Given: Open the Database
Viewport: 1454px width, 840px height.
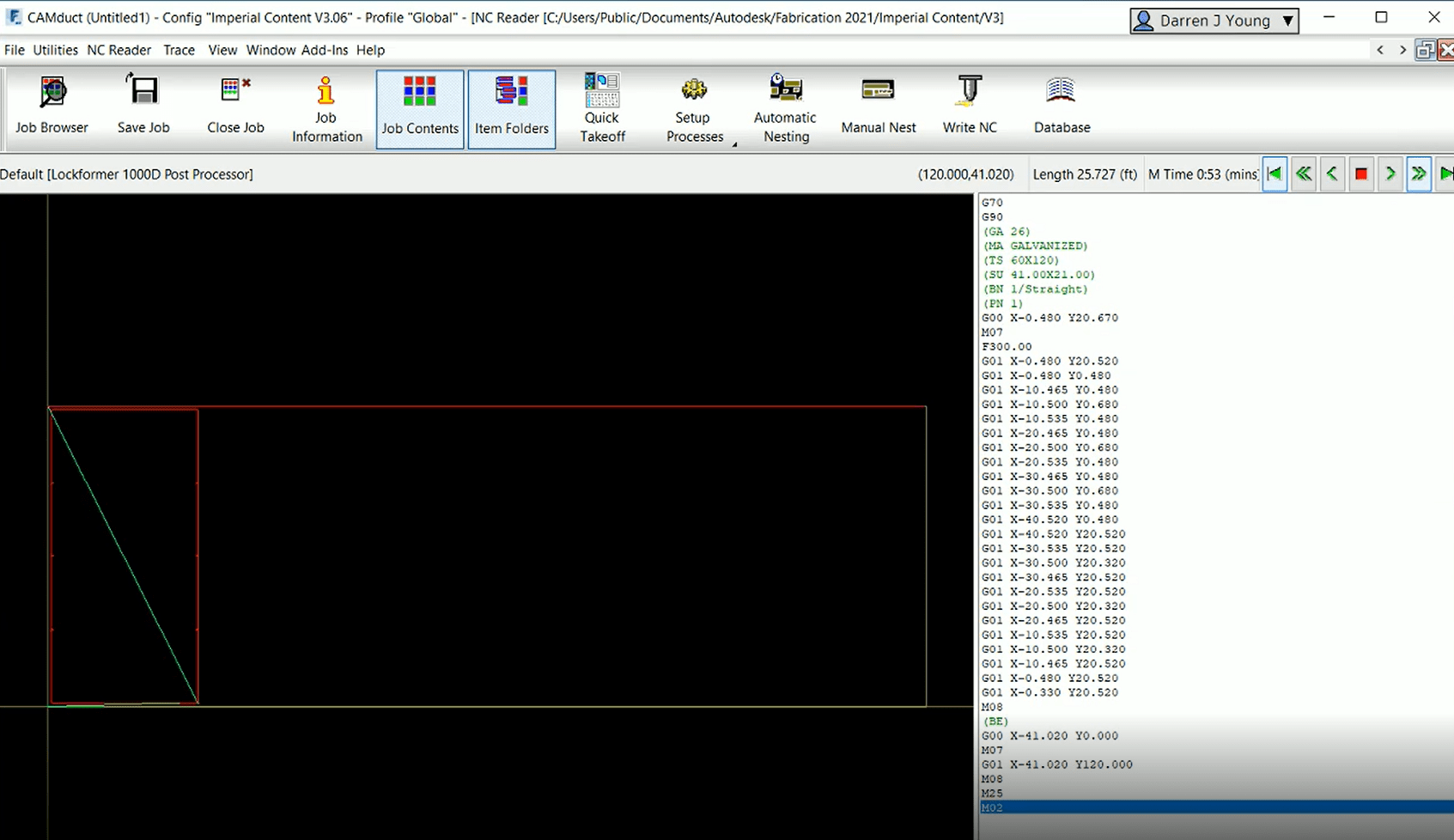Looking at the screenshot, I should [1061, 105].
